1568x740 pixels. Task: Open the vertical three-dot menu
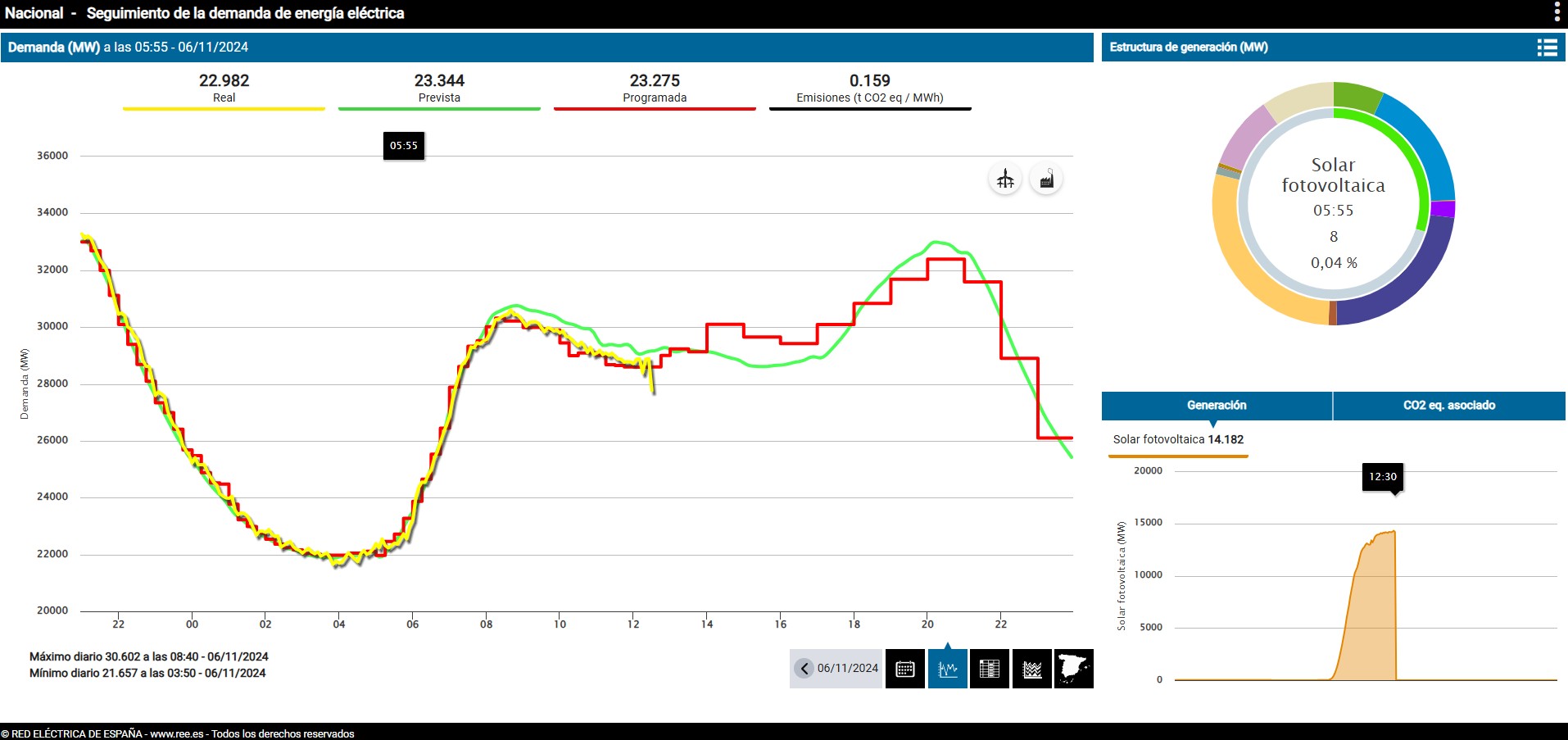pos(1557,11)
